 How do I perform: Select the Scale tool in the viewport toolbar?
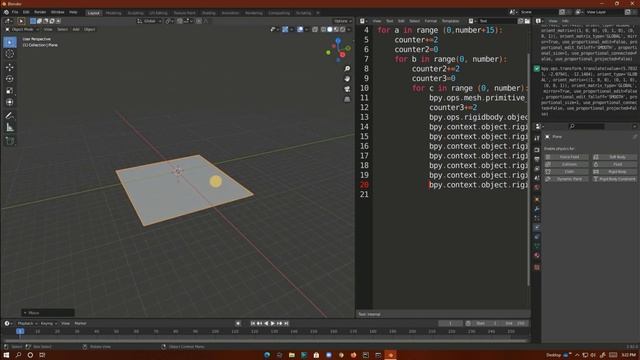click(x=10, y=91)
